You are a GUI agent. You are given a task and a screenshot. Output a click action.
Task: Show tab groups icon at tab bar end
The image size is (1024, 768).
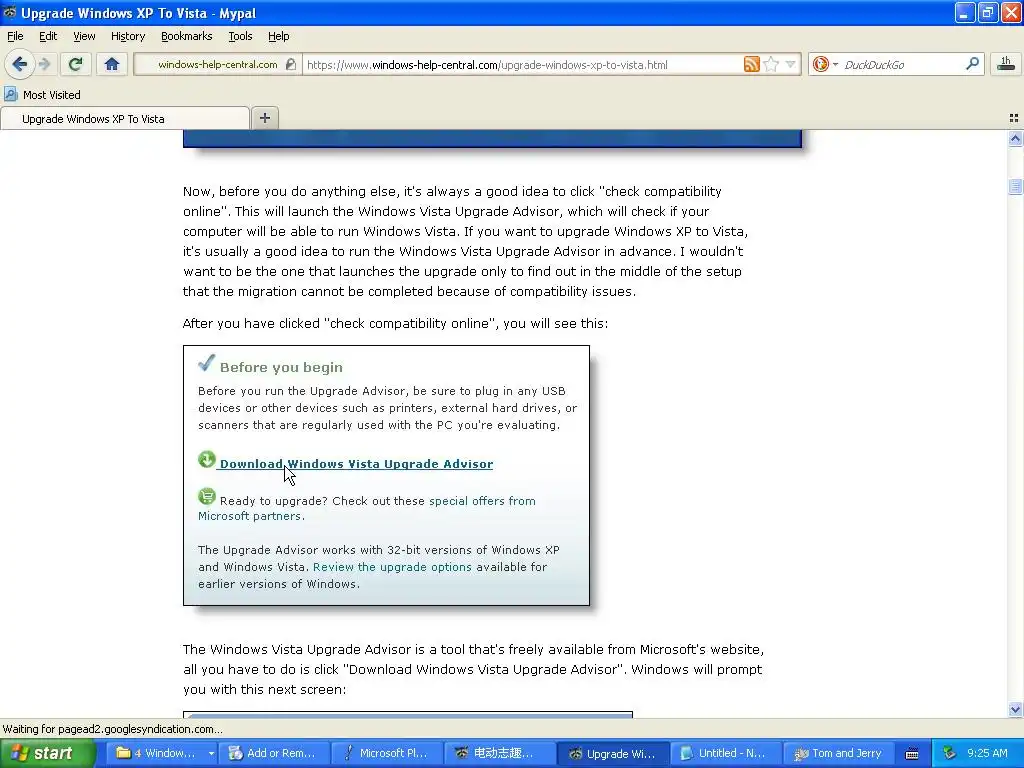[x=1014, y=118]
